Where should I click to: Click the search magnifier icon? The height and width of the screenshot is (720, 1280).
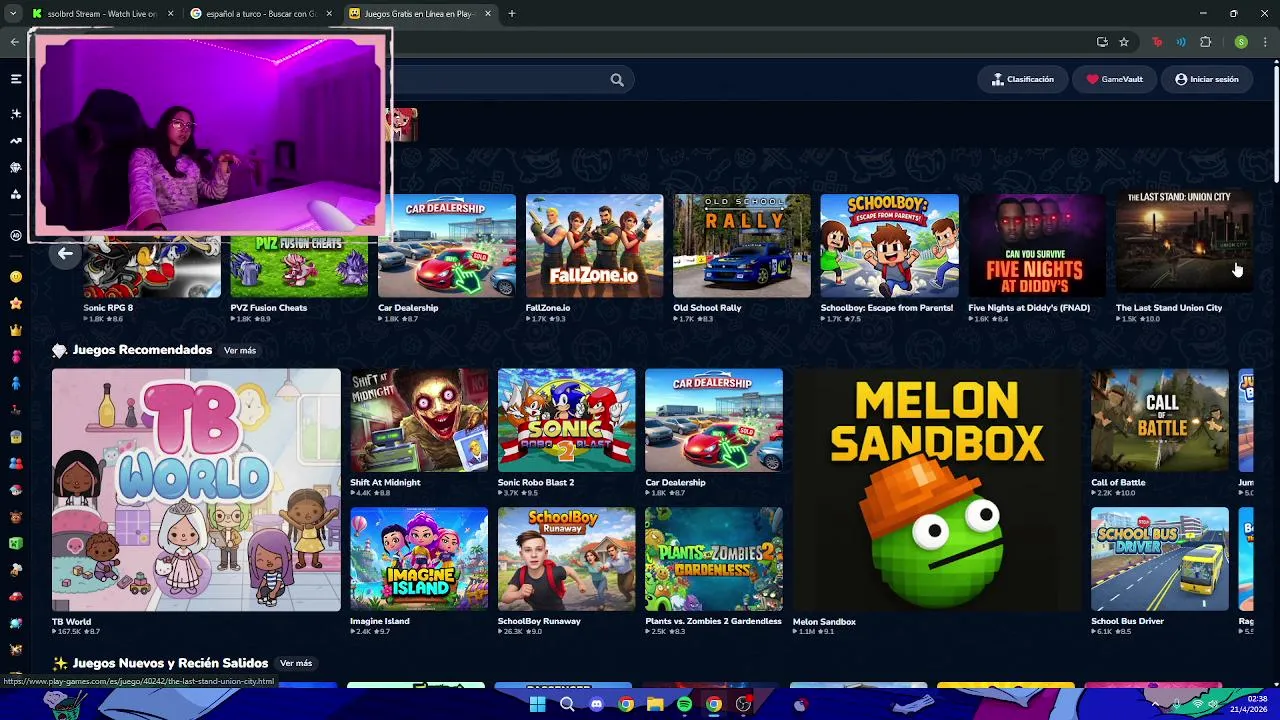tap(617, 80)
